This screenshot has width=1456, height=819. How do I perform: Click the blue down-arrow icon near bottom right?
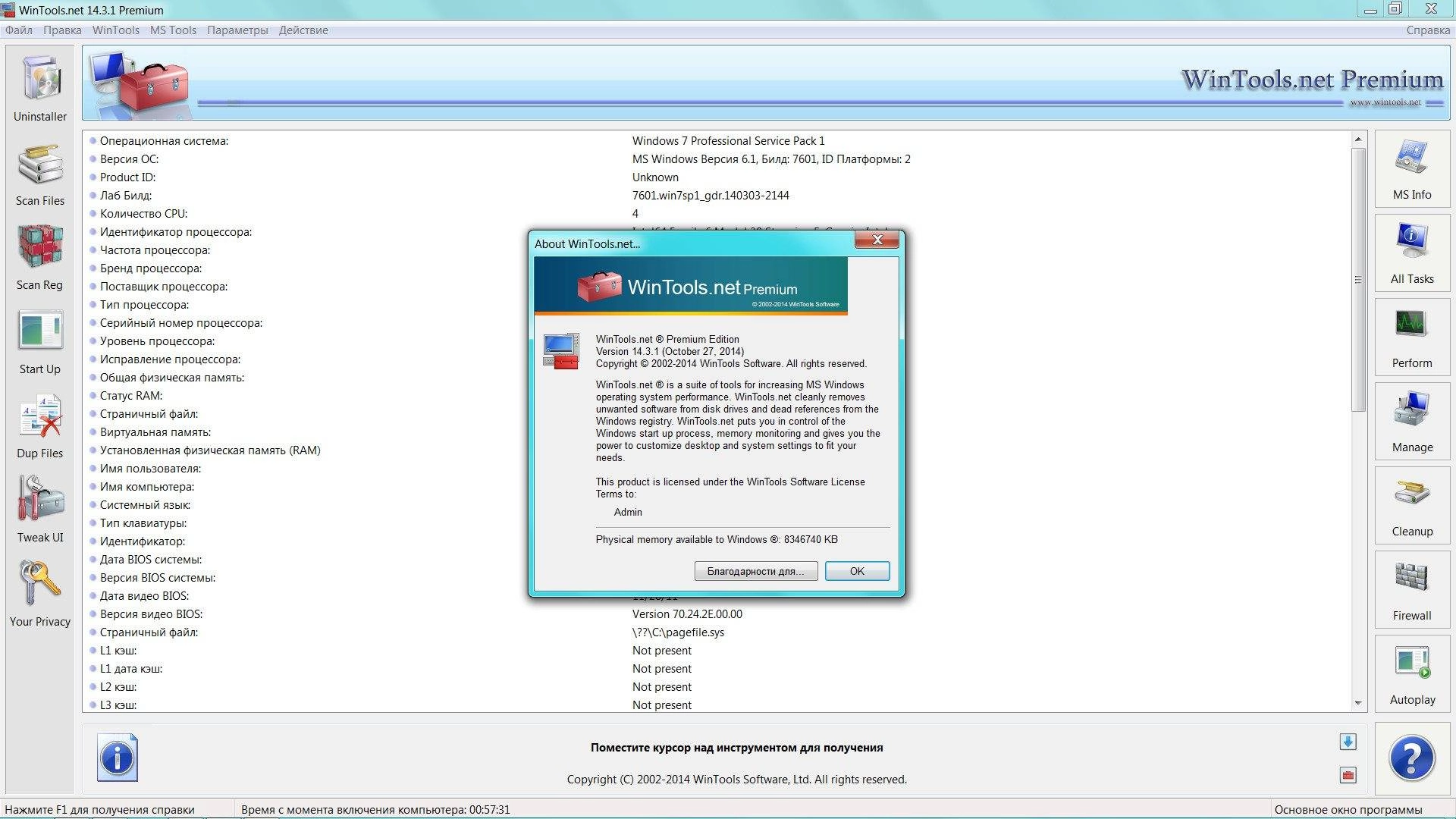(x=1348, y=742)
